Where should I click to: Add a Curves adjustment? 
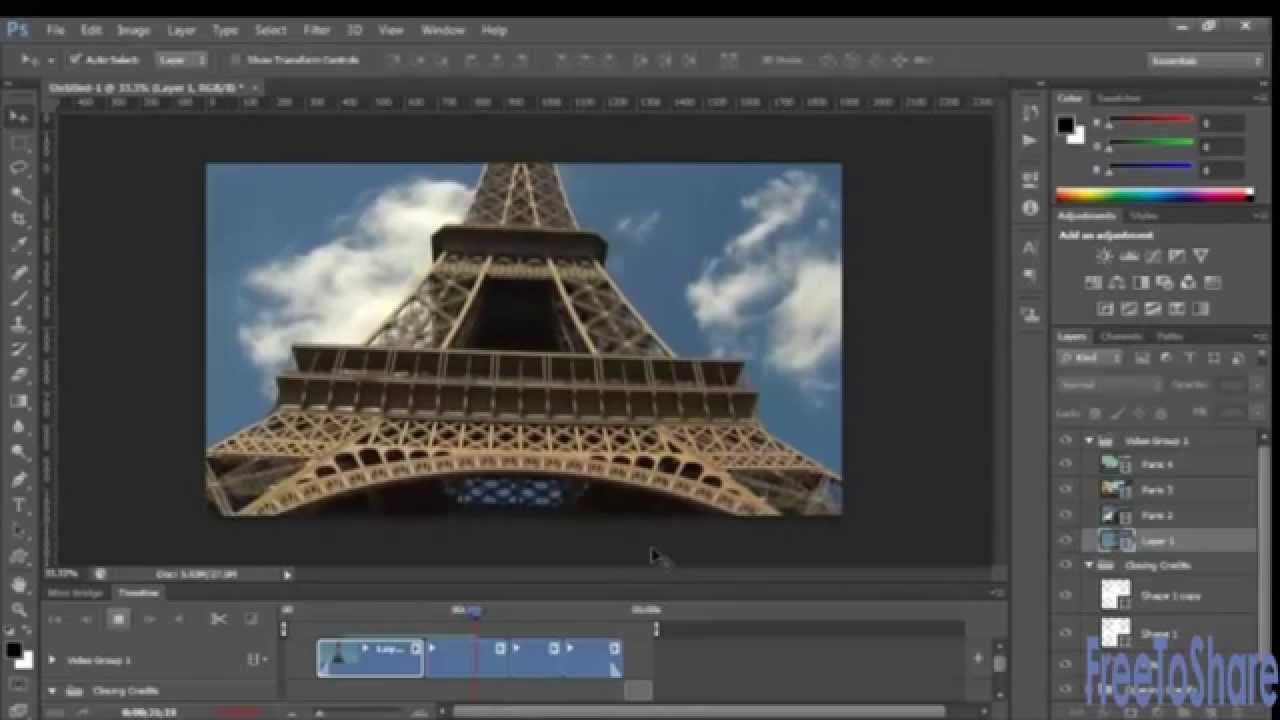click(1153, 257)
